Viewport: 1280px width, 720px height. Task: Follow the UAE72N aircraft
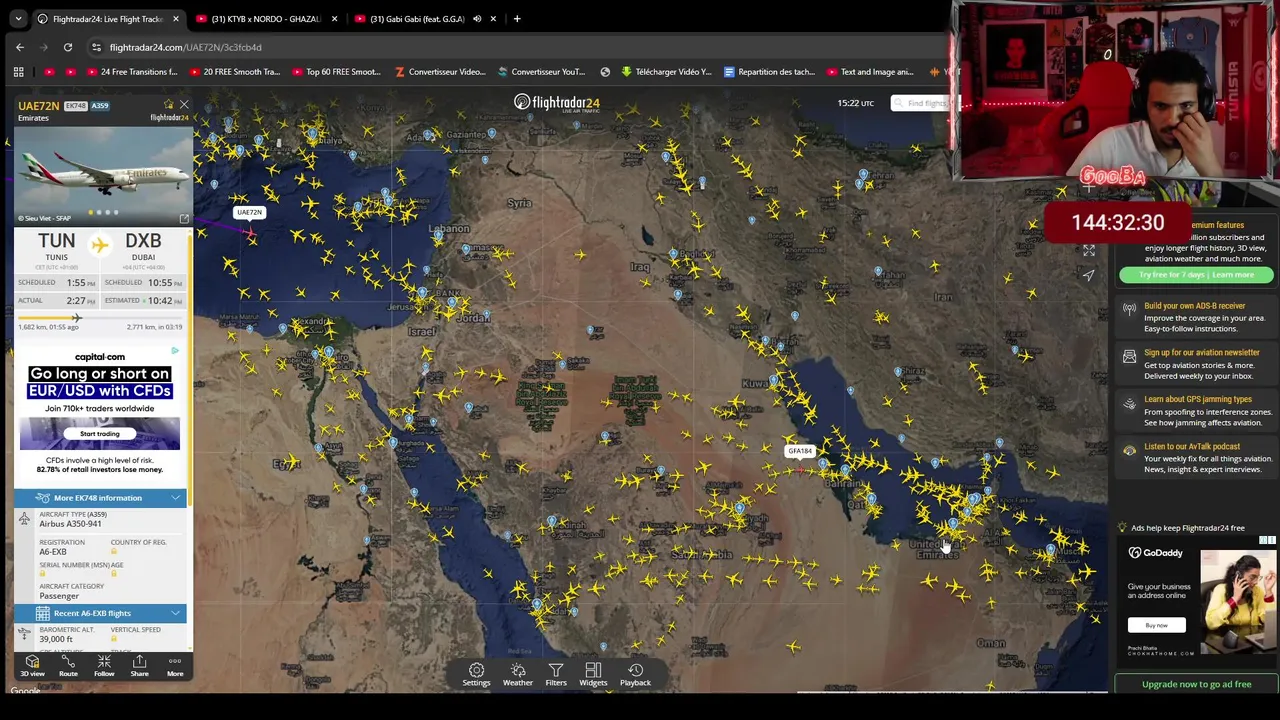tap(104, 666)
